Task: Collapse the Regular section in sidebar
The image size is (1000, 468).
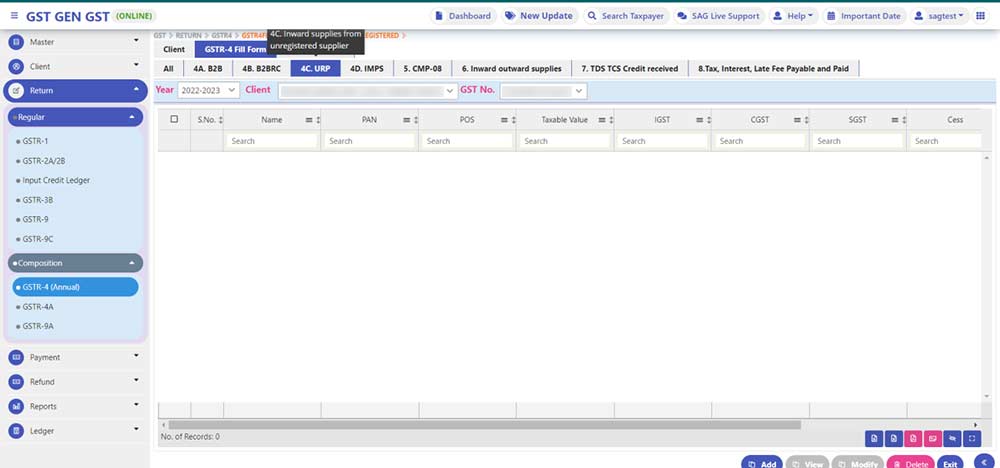Action: (132, 117)
